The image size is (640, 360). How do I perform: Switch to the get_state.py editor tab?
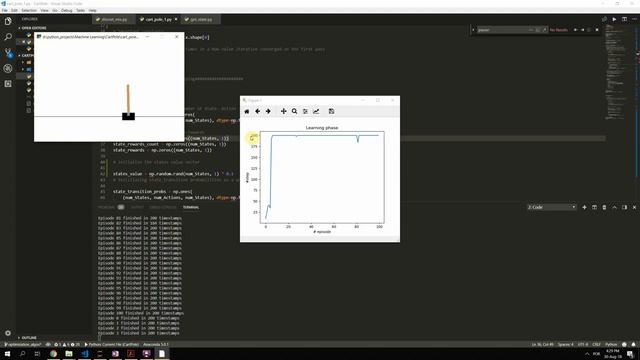(x=200, y=19)
